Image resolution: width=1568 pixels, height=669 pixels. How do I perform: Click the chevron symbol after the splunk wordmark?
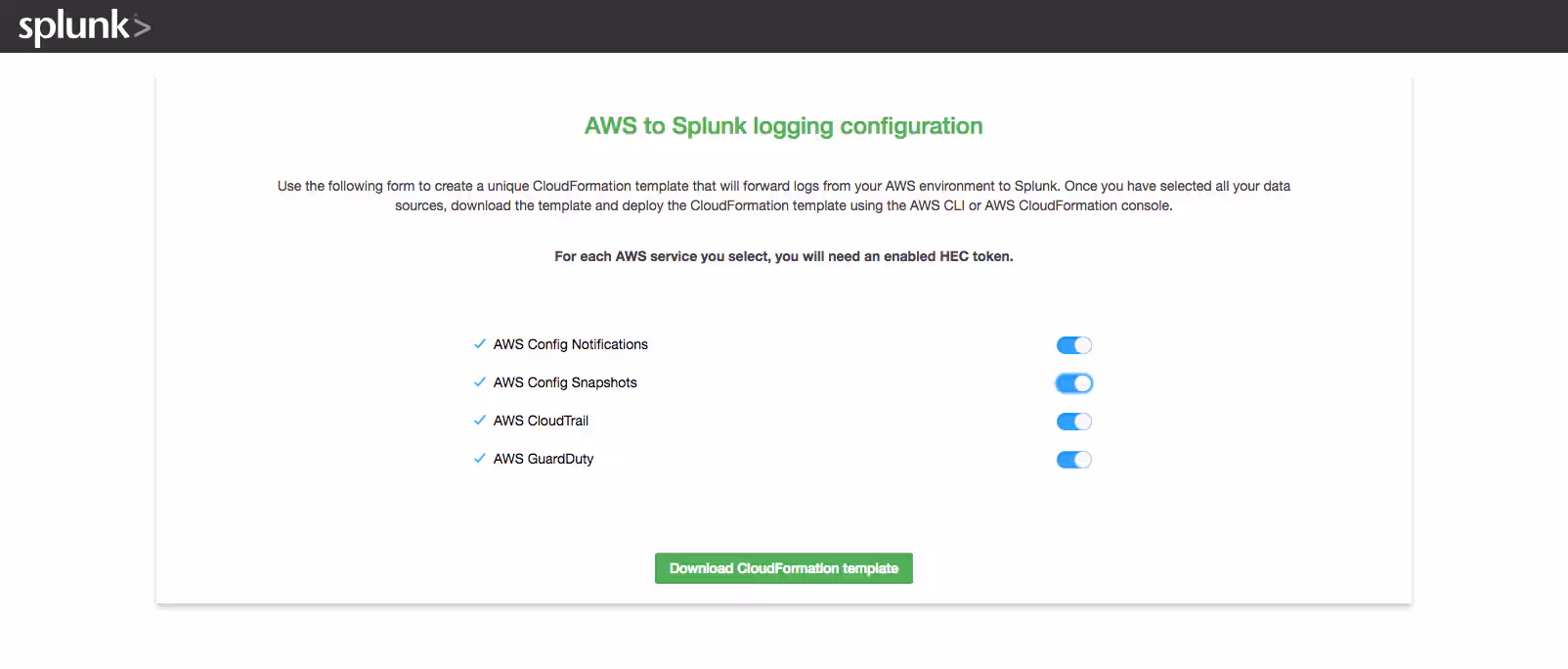click(143, 27)
